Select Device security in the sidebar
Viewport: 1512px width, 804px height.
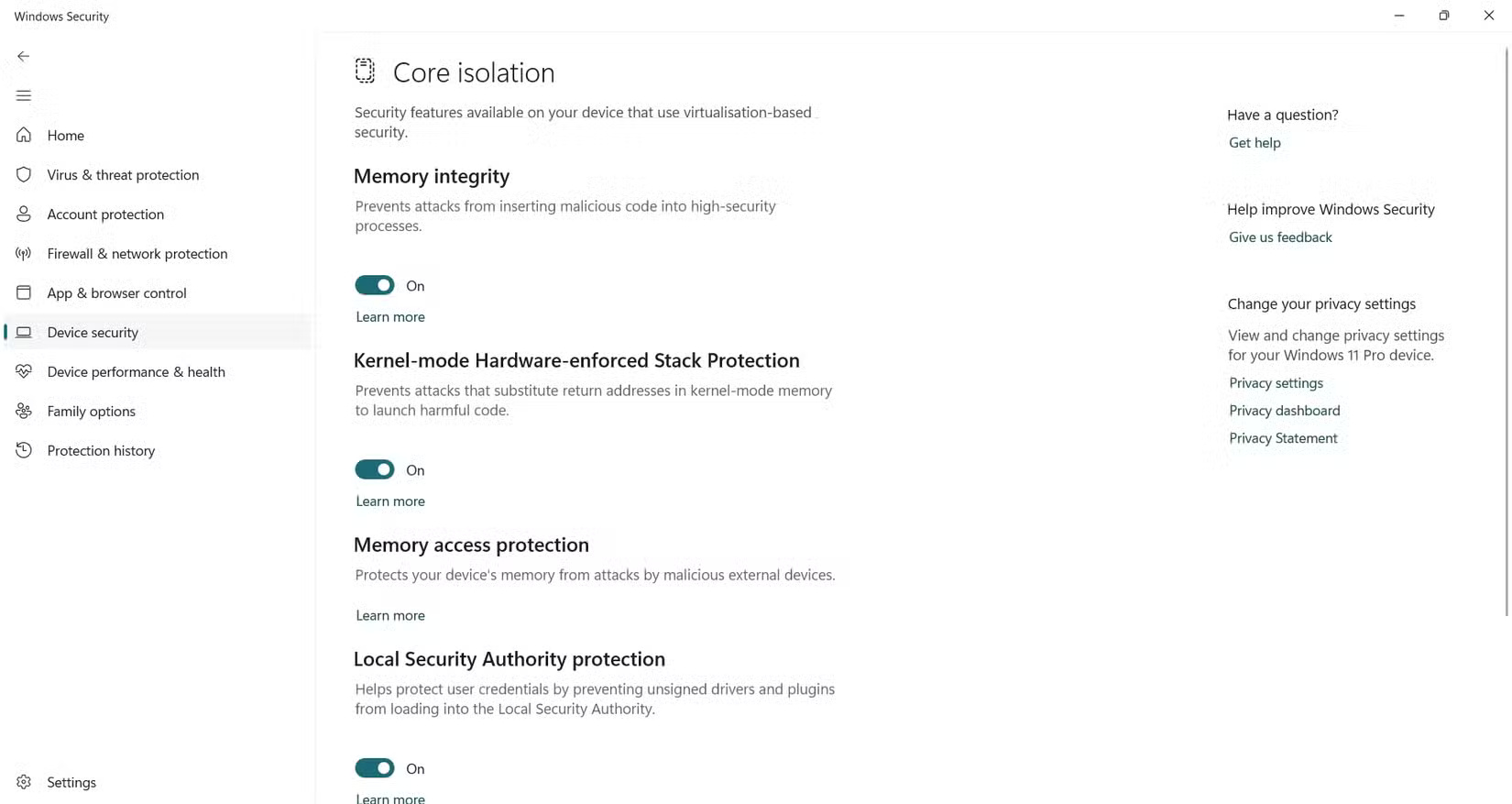pyautogui.click(x=93, y=332)
